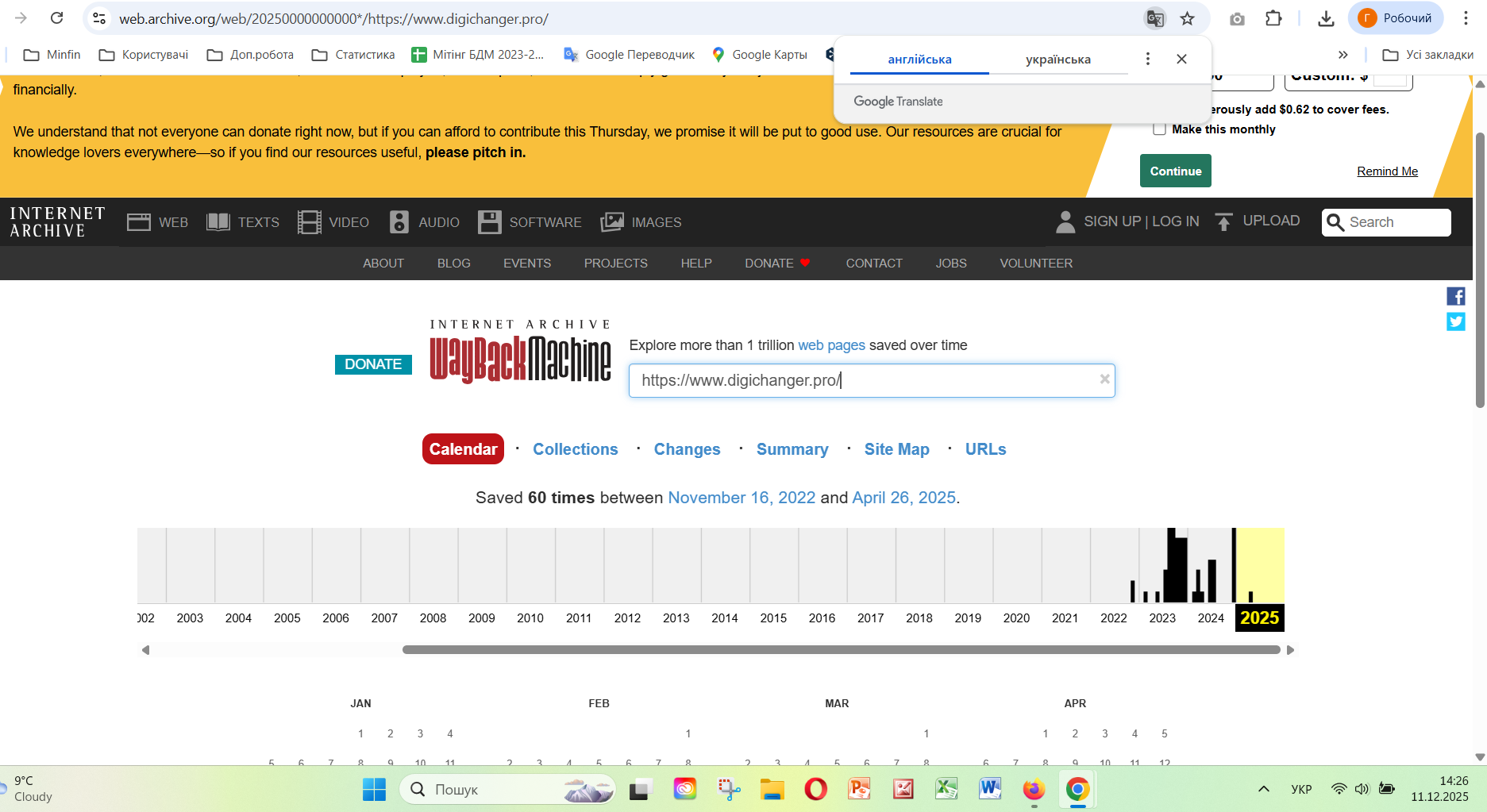Click the Upload arrow icon
1487x812 pixels.
coord(1224,221)
